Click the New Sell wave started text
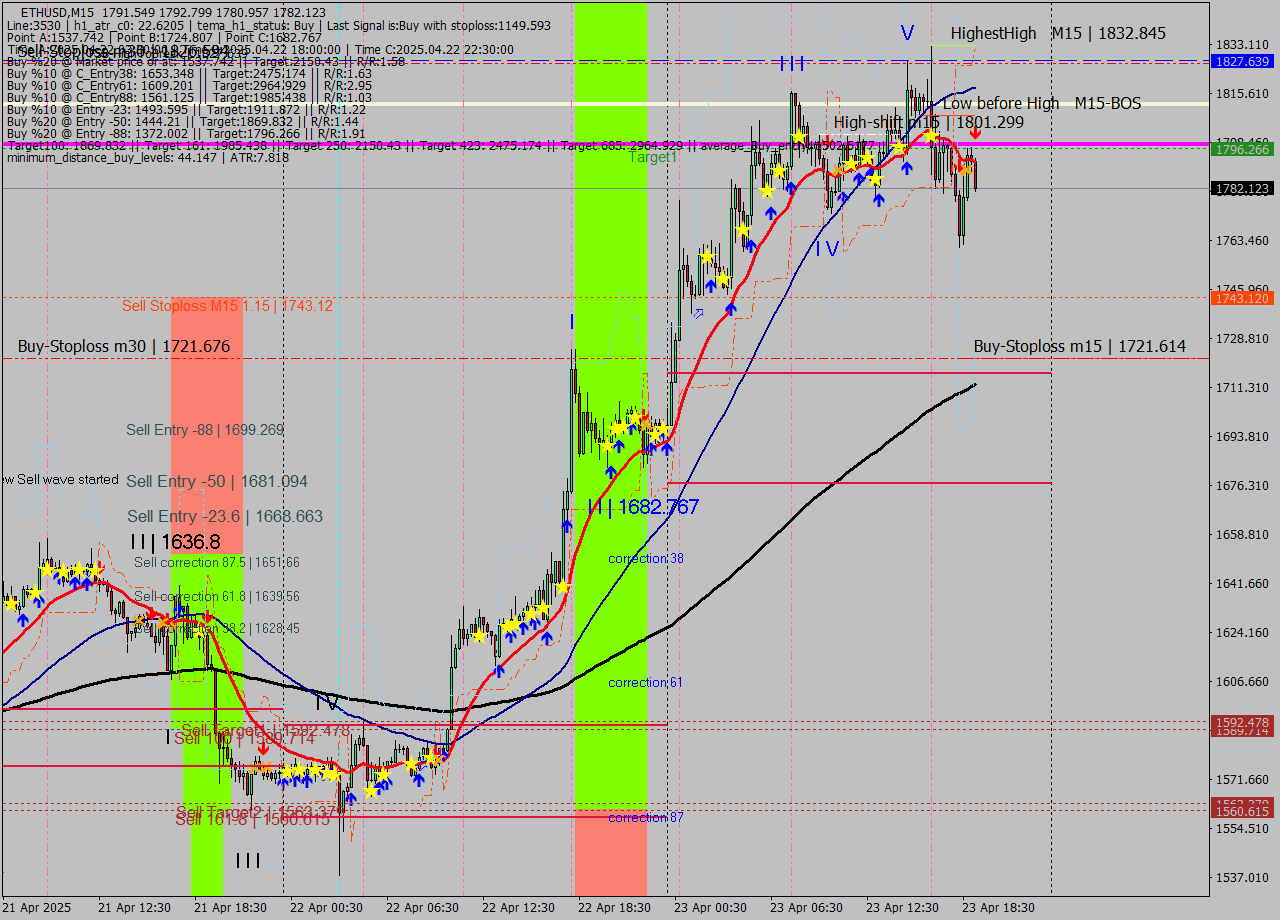The image size is (1280, 920). pos(59,479)
